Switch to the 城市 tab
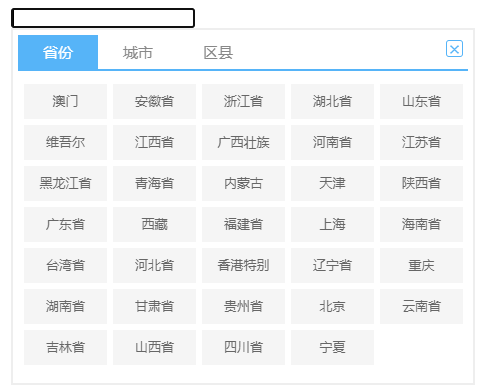This screenshot has height=391, width=485. click(x=138, y=52)
